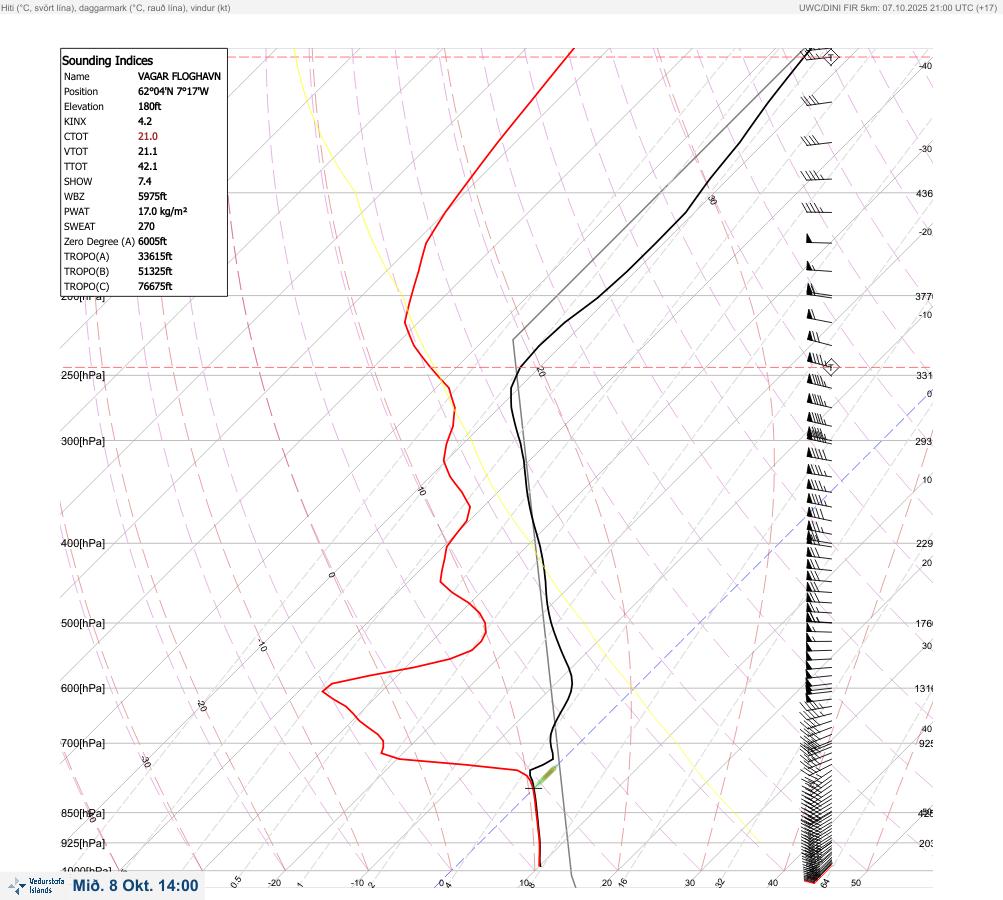This screenshot has height=900, width=1003.
Task: Click the red CTOT value 21.0
Action: (x=148, y=136)
